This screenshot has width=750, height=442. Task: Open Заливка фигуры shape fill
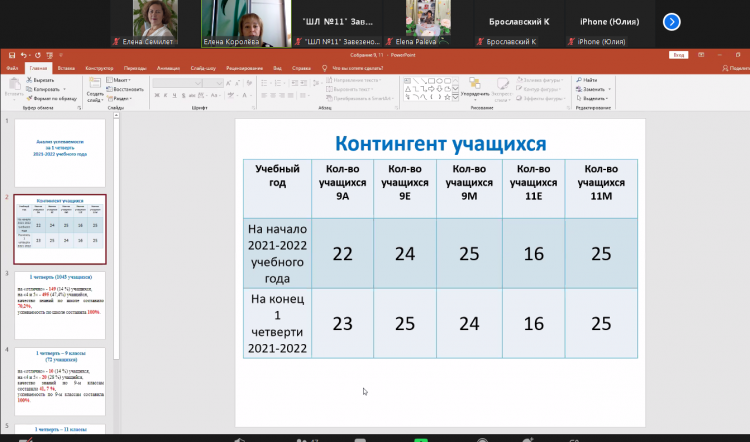click(x=540, y=80)
